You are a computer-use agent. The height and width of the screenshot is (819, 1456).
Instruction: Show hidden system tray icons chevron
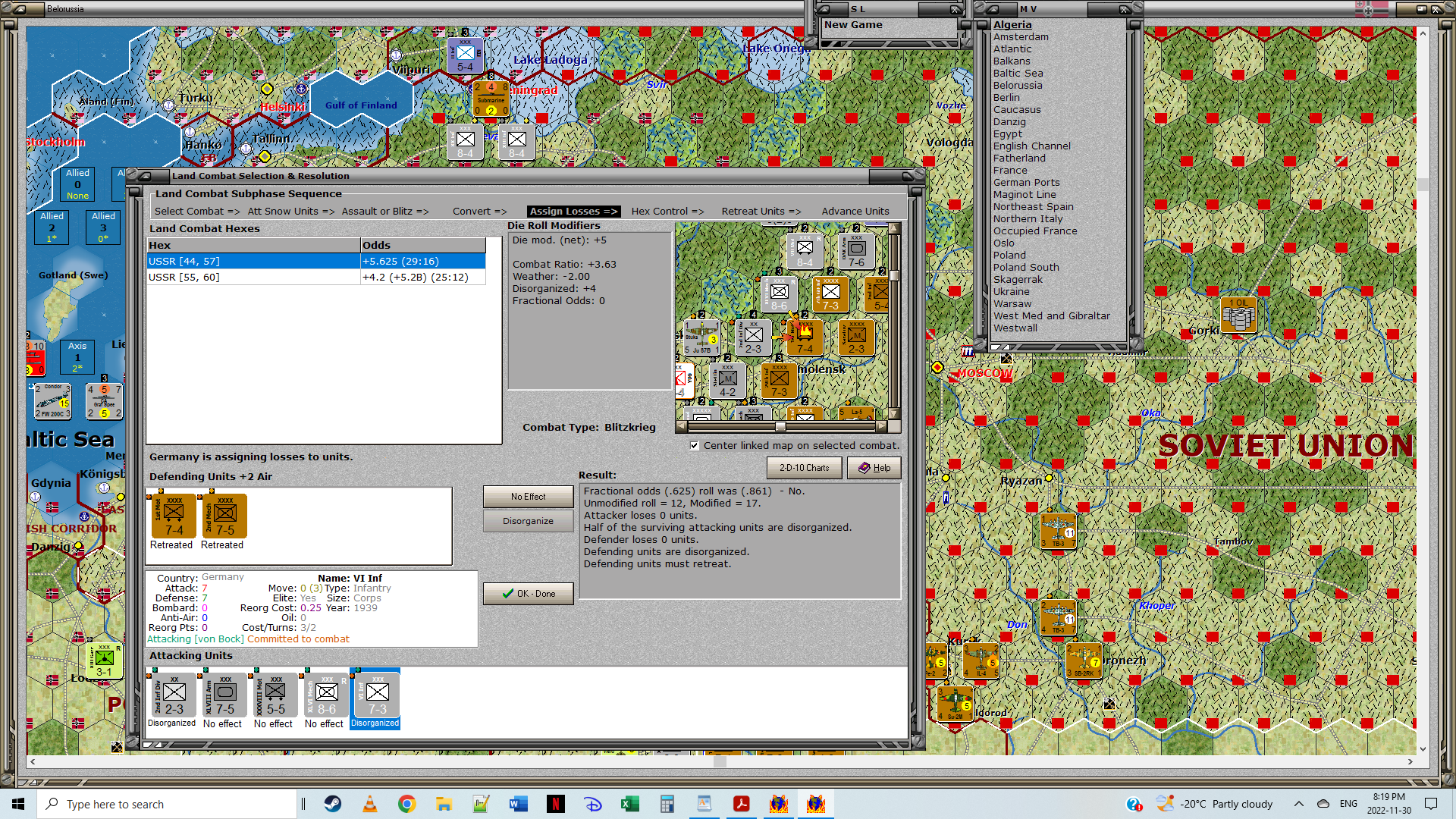(x=1298, y=804)
